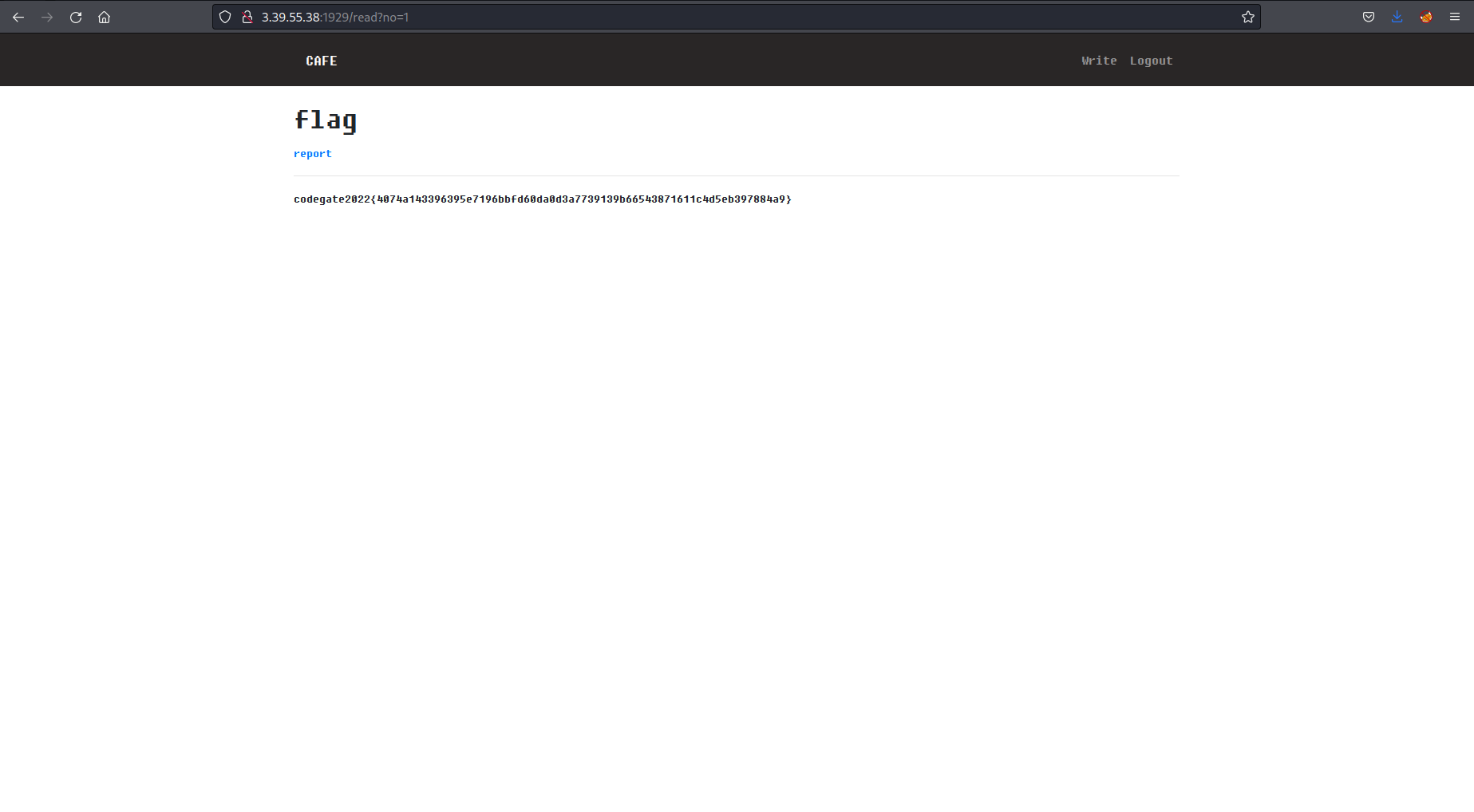
Task: Open the Write page in navbar
Action: (1099, 61)
